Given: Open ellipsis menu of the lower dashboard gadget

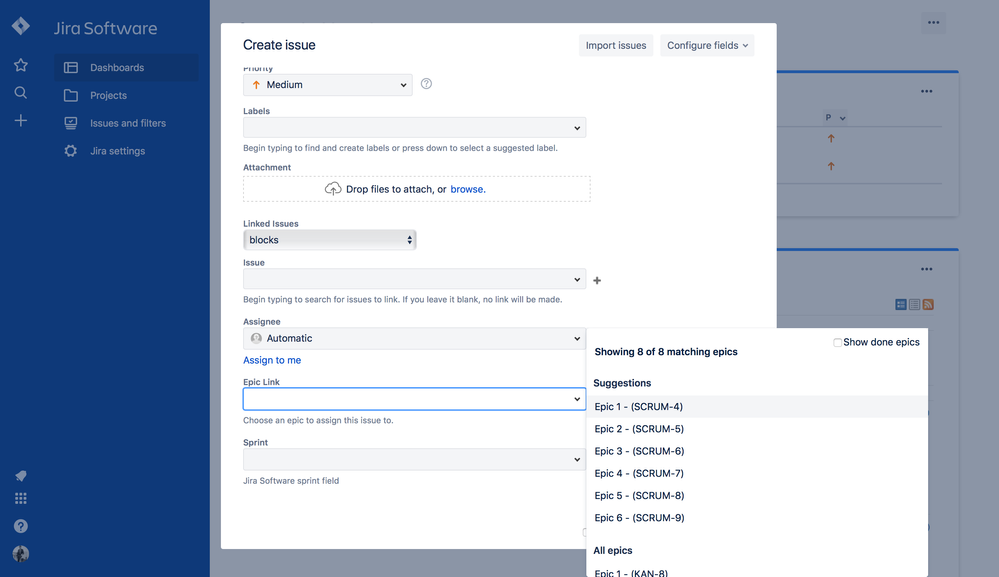Looking at the screenshot, I should click(x=926, y=269).
